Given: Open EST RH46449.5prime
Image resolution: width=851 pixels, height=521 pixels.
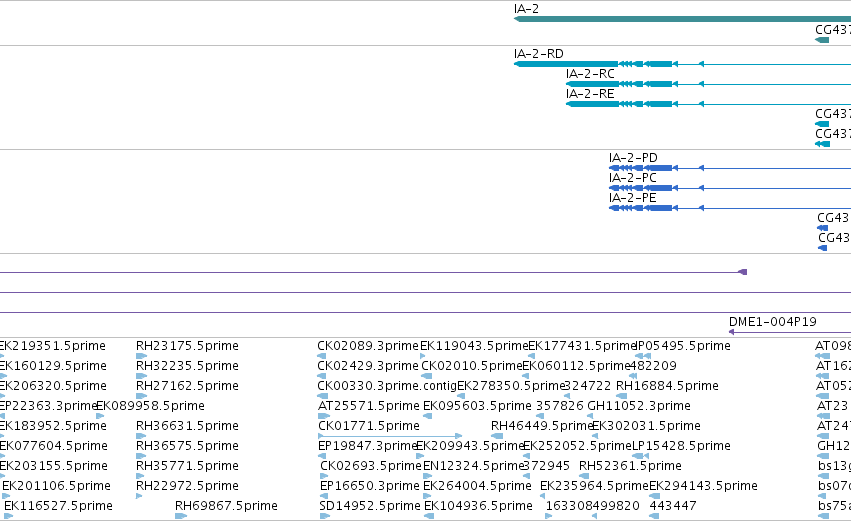Looking at the screenshot, I should click(x=542, y=426).
